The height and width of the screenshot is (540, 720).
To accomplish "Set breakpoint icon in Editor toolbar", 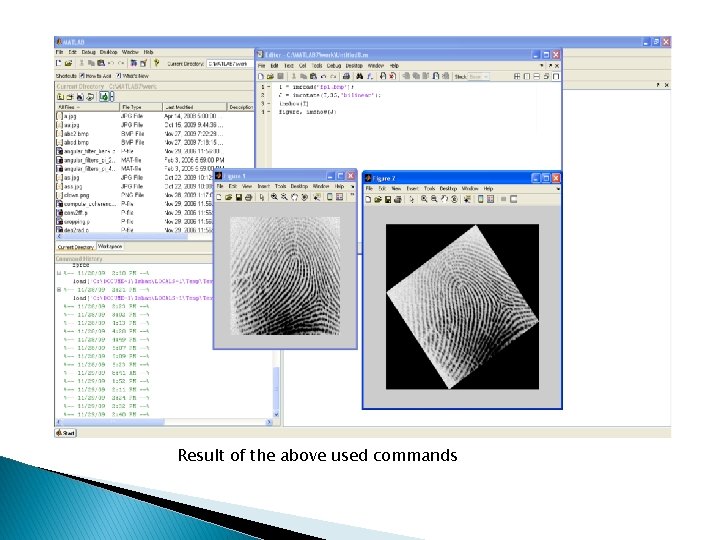I will (383, 76).
